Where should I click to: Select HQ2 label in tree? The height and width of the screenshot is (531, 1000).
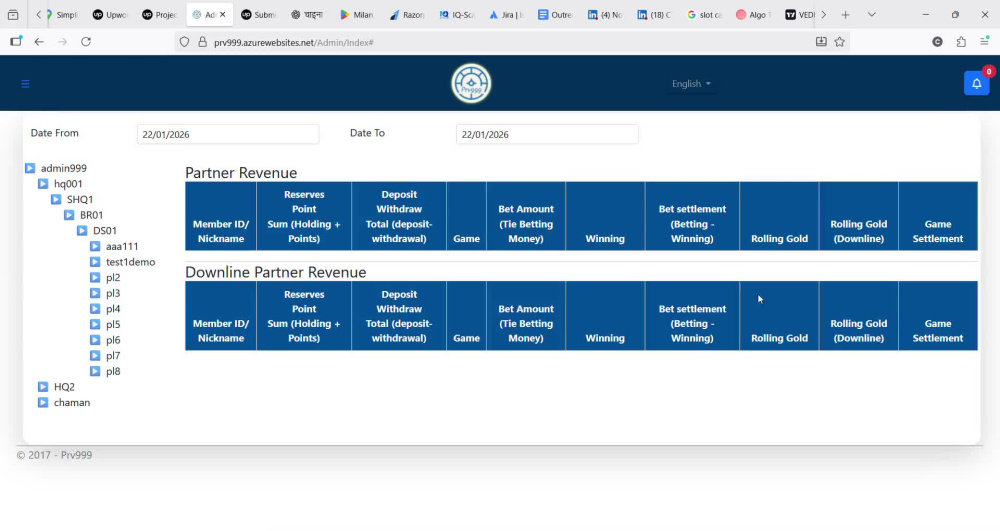(x=64, y=387)
